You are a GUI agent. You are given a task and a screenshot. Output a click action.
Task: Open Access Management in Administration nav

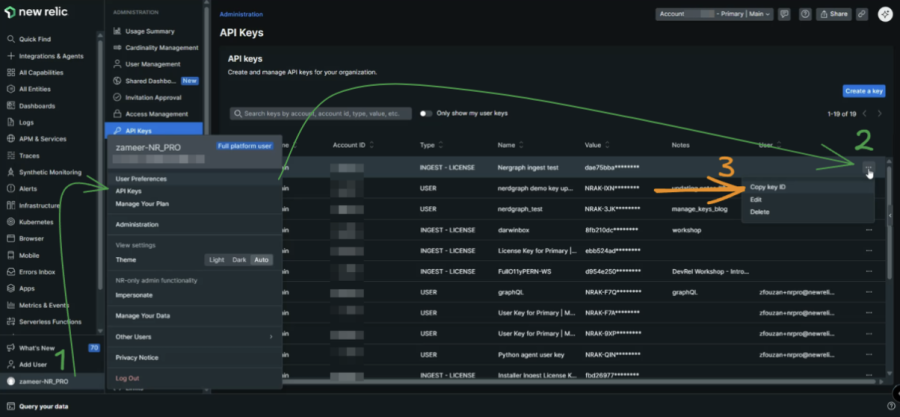click(x=156, y=114)
